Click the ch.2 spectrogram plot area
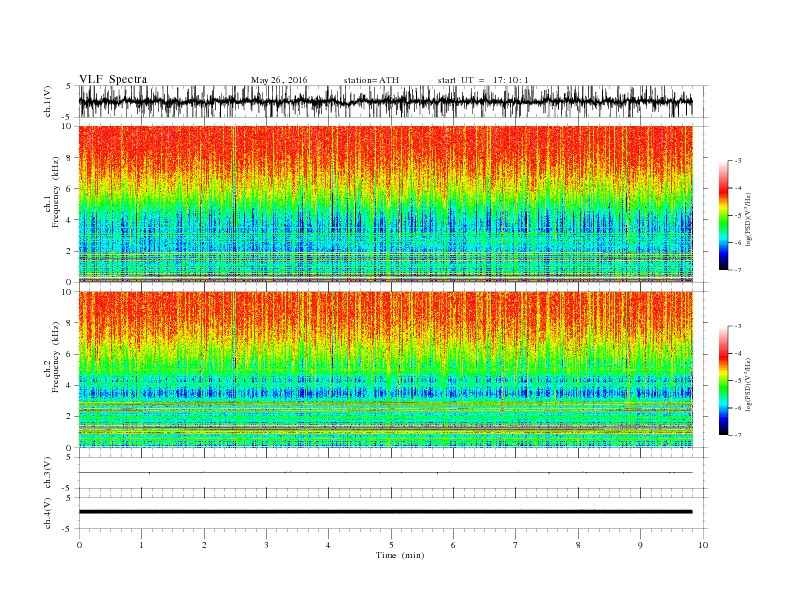The width and height of the screenshot is (792, 612). [385, 370]
